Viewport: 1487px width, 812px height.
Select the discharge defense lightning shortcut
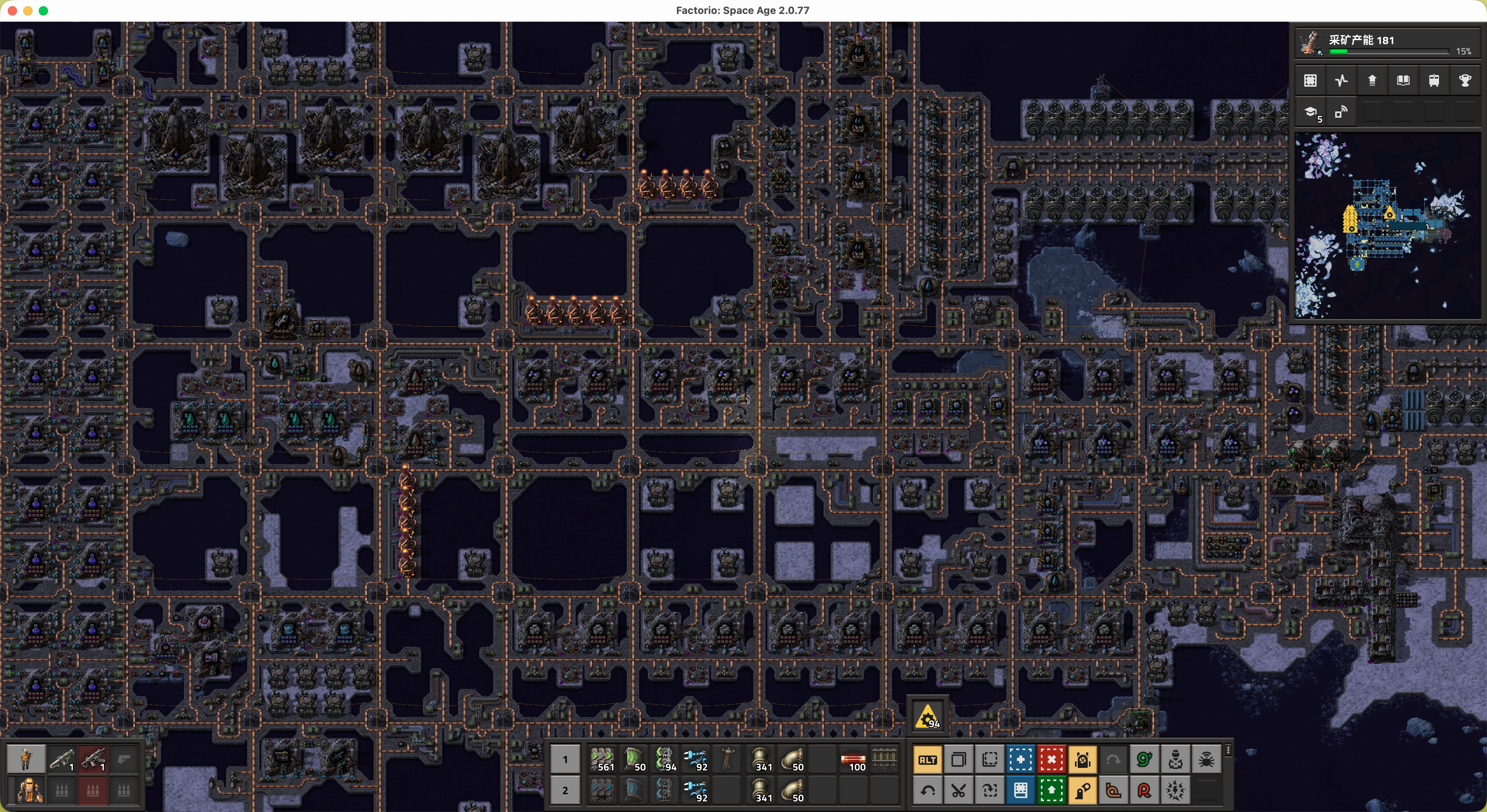point(1175,791)
